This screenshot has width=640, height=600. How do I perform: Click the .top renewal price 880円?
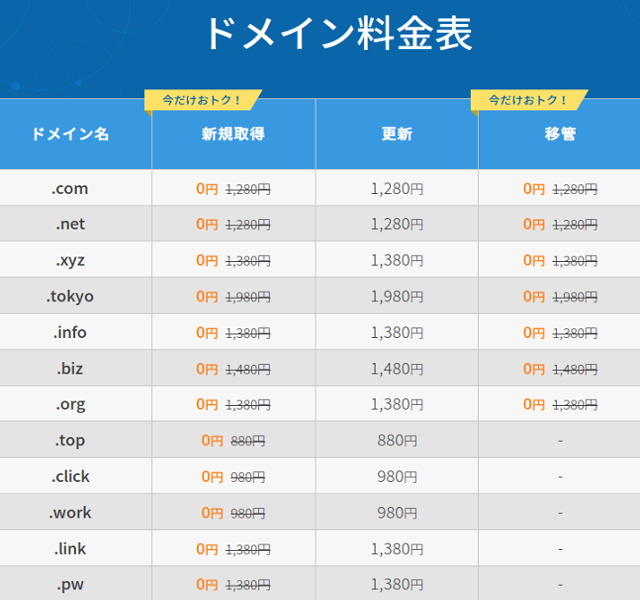click(x=397, y=440)
